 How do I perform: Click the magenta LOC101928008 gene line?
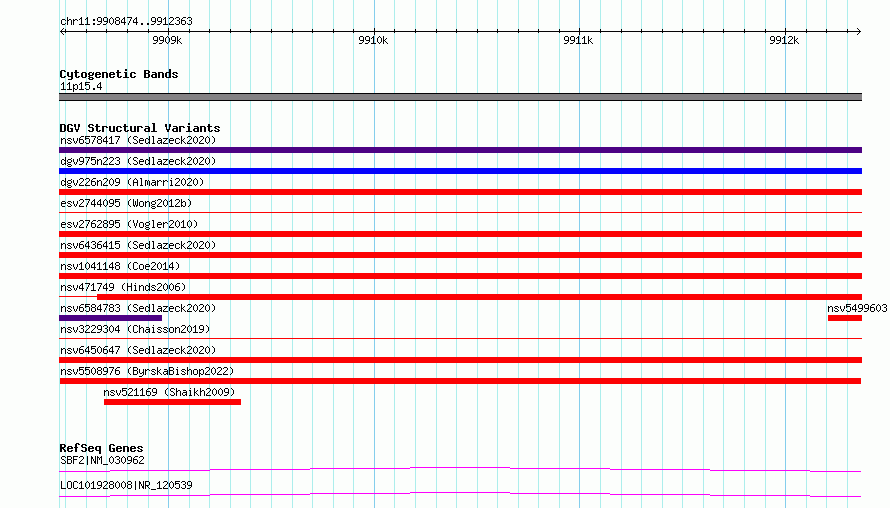click(x=460, y=494)
